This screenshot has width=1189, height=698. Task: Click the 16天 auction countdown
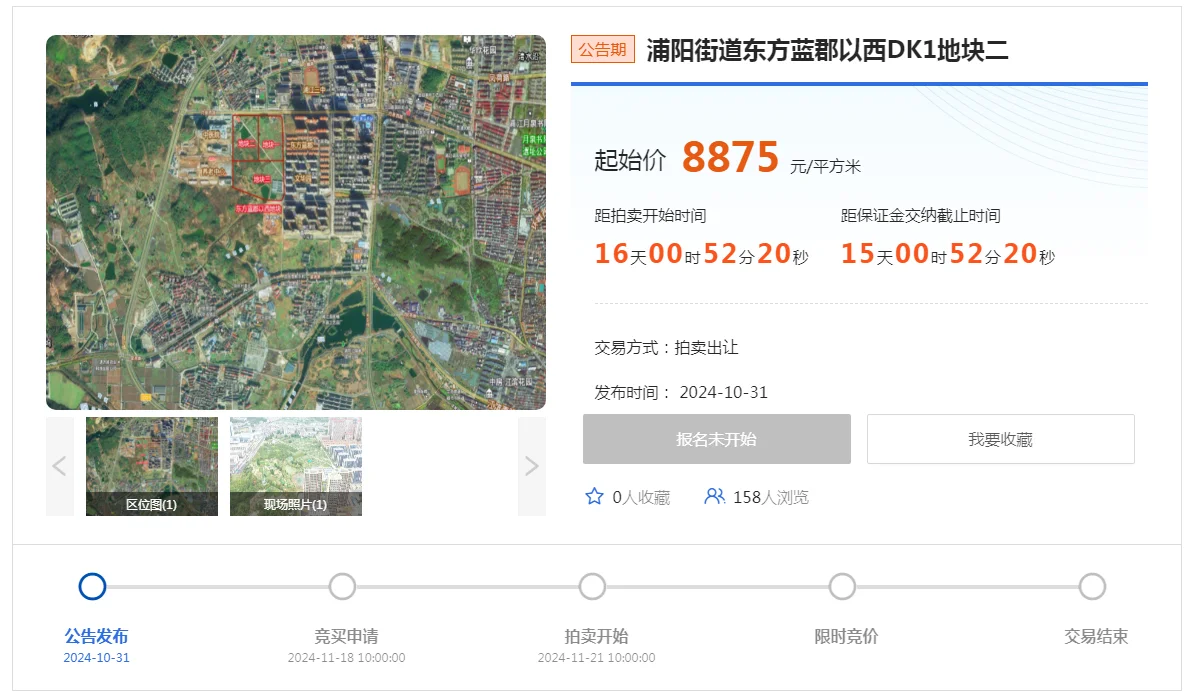coord(701,254)
